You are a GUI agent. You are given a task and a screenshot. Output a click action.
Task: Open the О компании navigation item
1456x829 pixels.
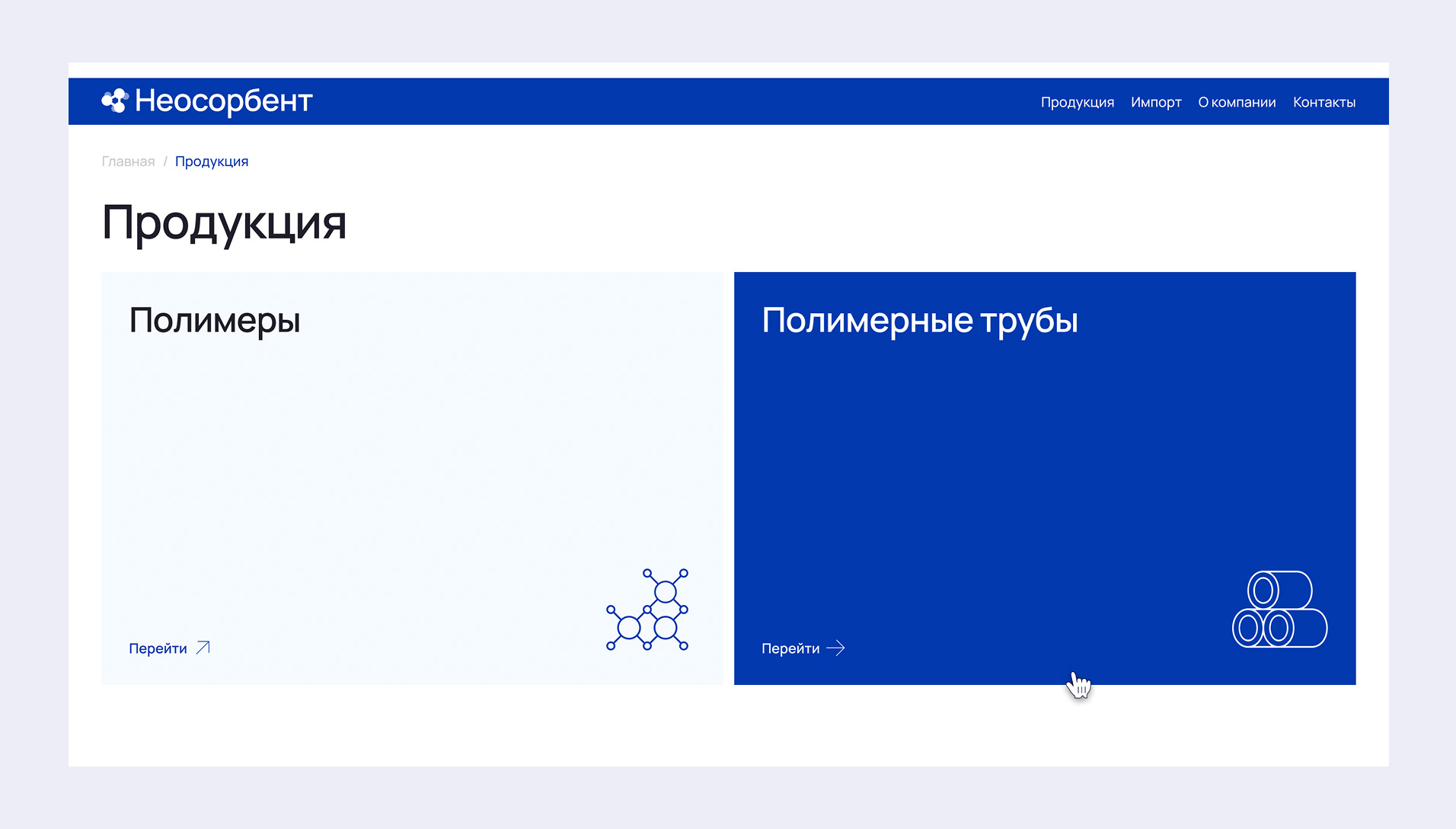[1237, 102]
